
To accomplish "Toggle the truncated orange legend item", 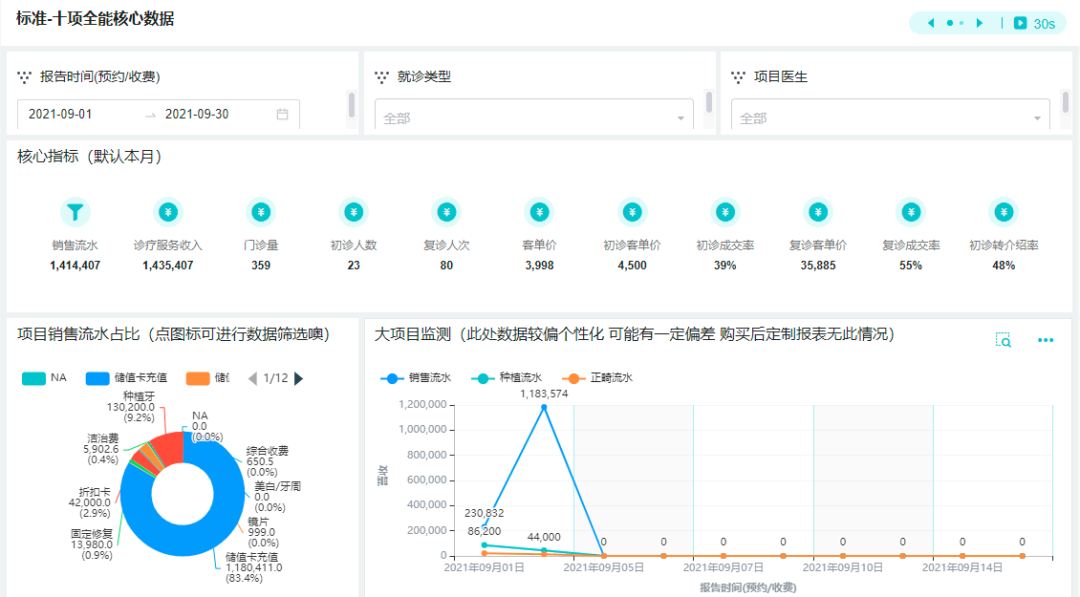I will coord(208,378).
